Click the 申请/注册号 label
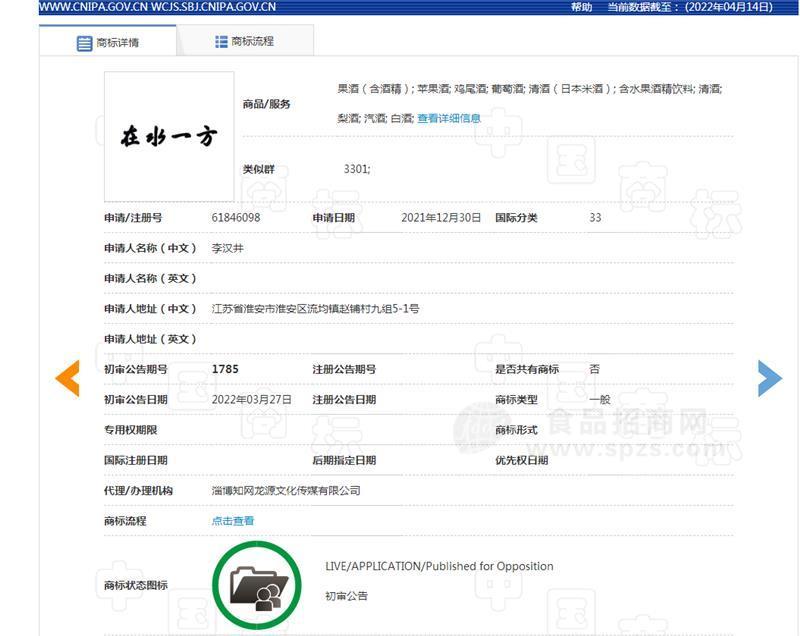The height and width of the screenshot is (636, 800). click(x=133, y=218)
